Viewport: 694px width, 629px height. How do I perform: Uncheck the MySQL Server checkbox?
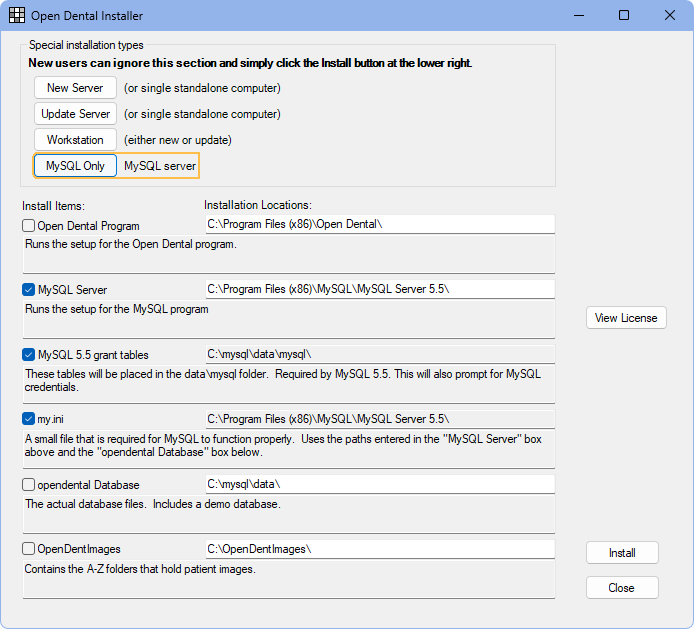(28, 290)
